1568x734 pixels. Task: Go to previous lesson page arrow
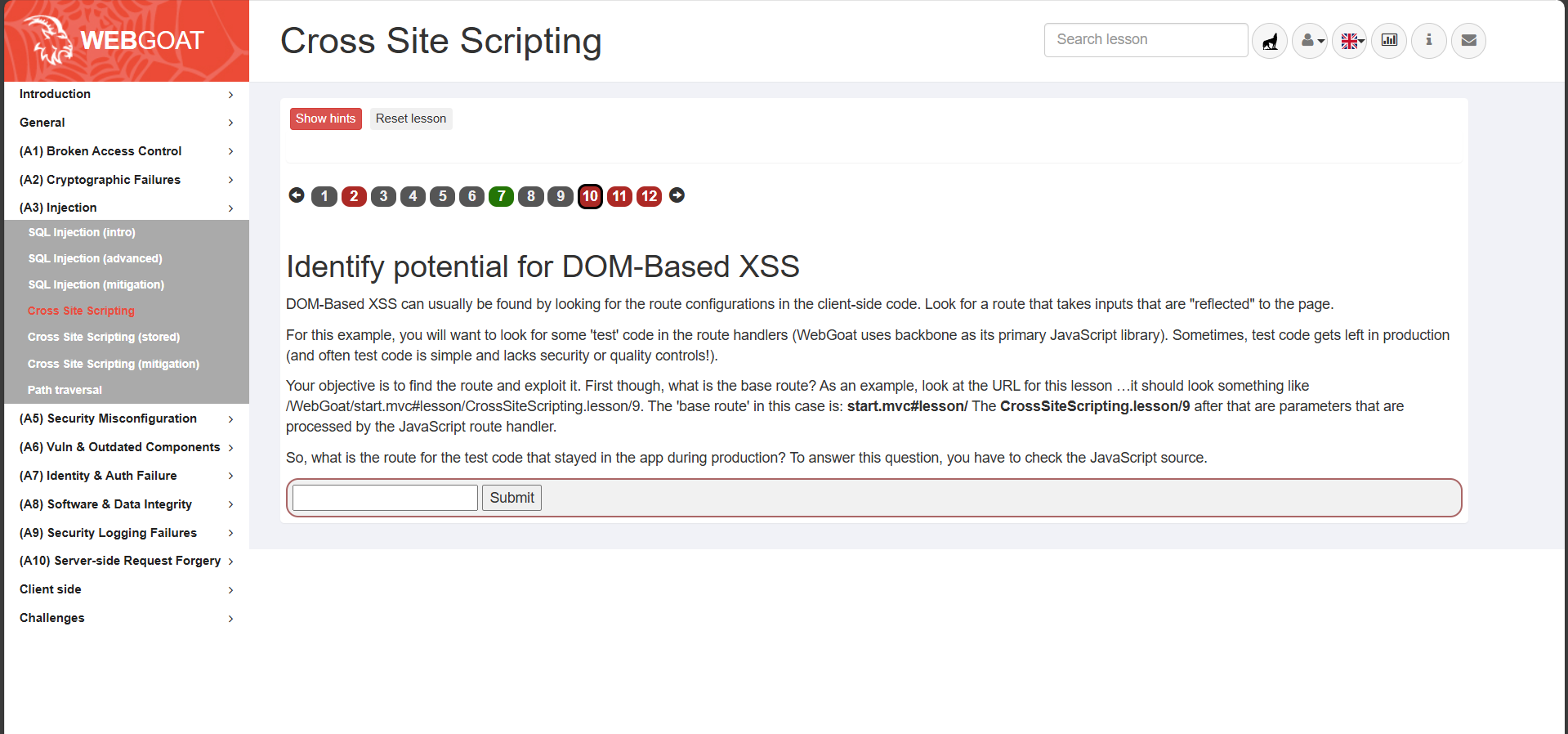click(x=297, y=195)
